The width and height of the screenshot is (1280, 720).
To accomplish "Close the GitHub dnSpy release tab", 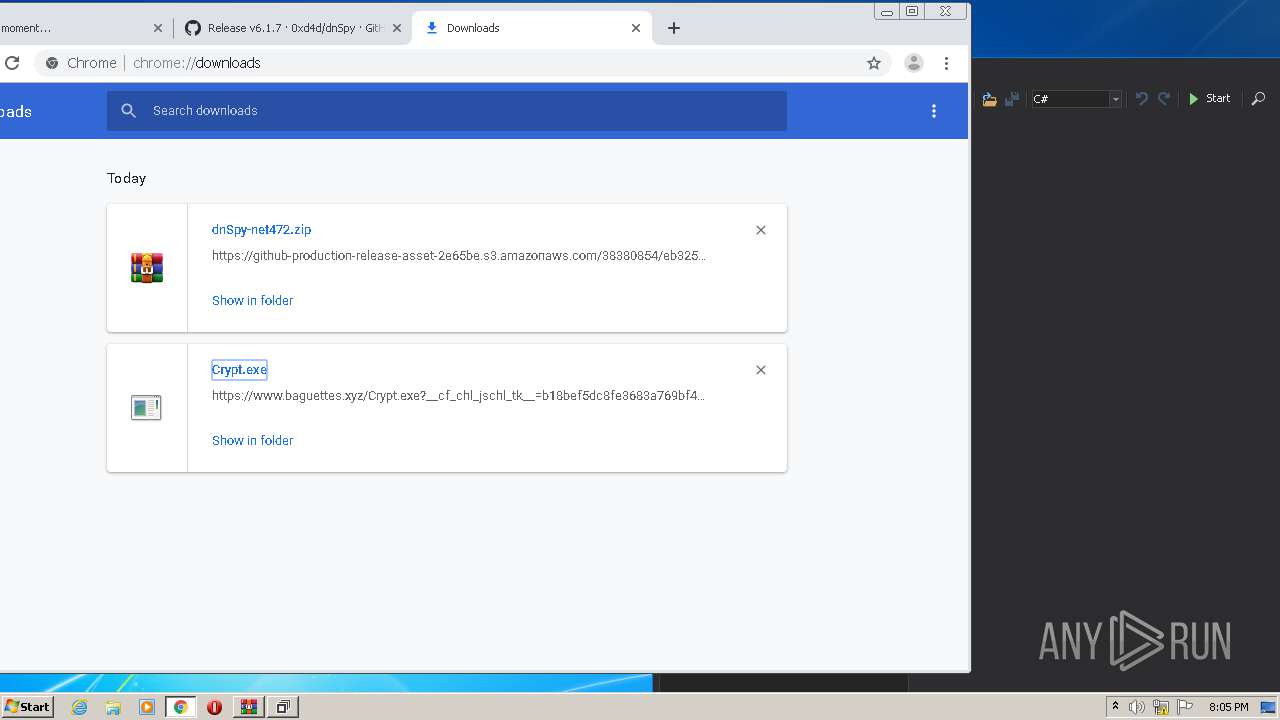I will click(397, 28).
